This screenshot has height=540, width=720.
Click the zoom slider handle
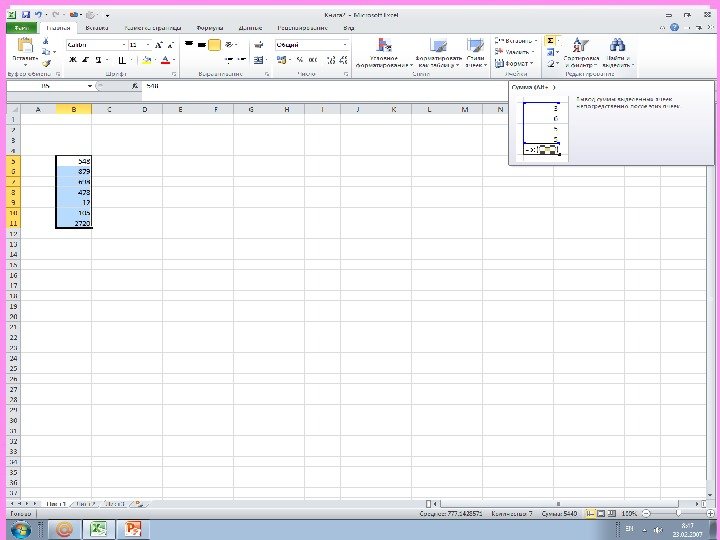coord(678,513)
